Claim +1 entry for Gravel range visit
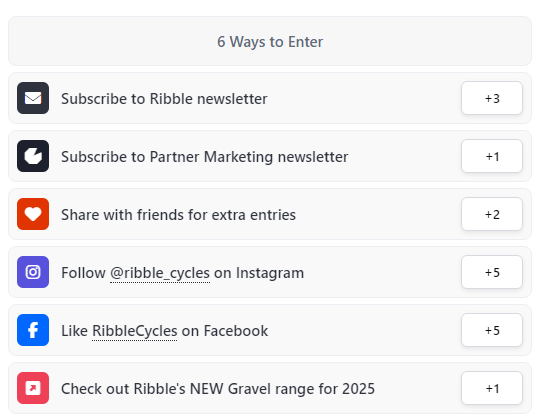The height and width of the screenshot is (420, 540). 492,388
